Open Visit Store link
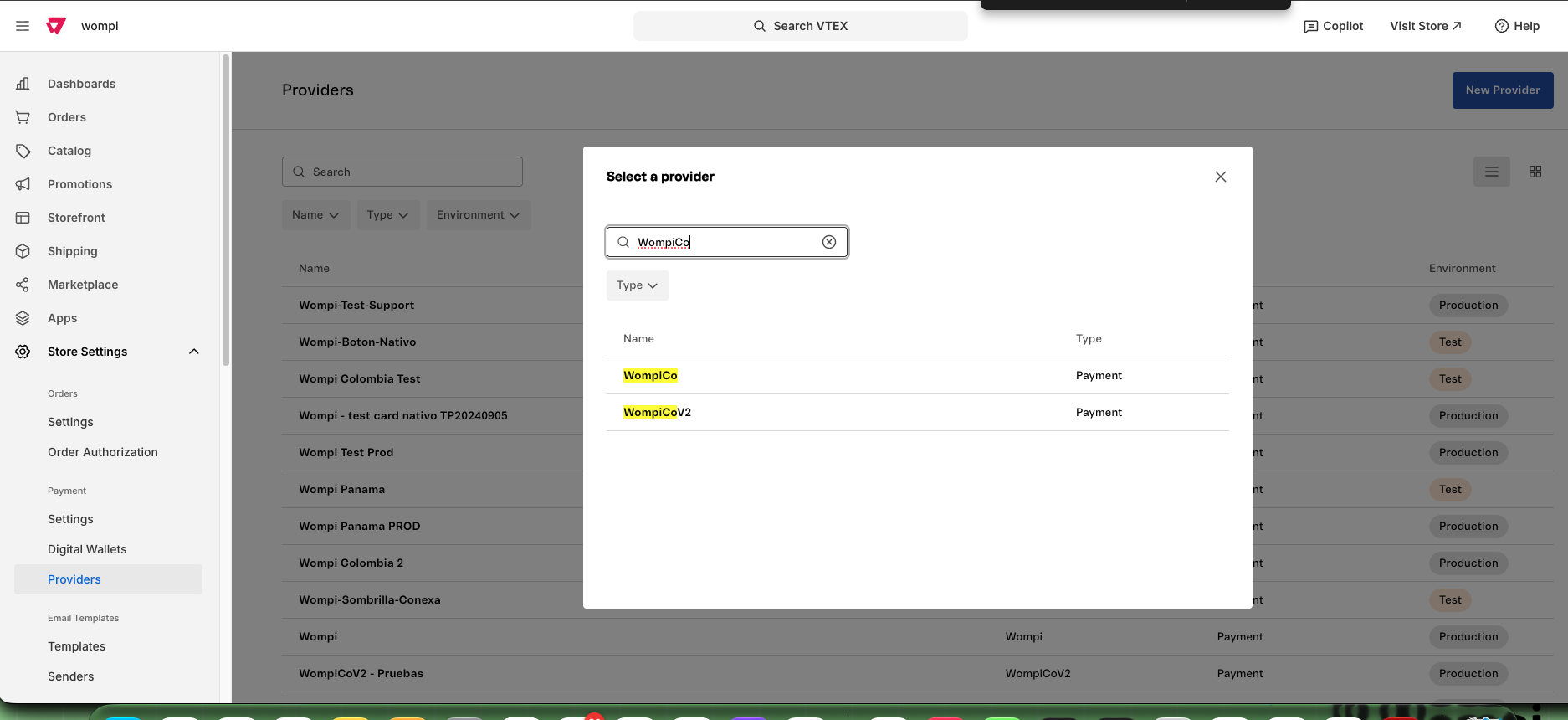 click(x=1426, y=26)
